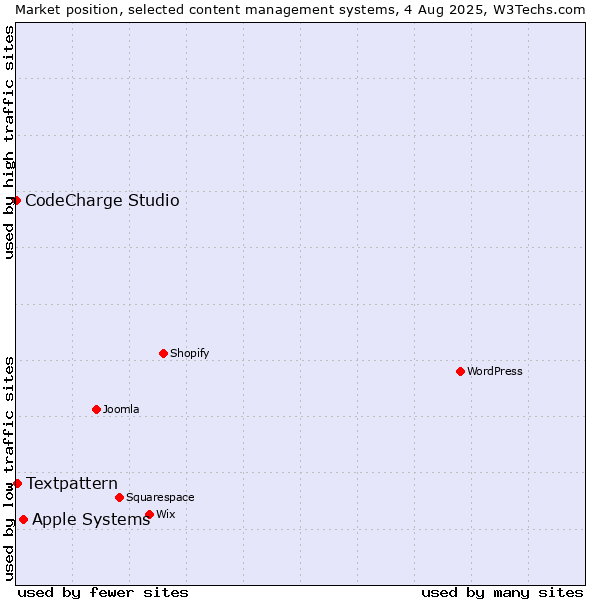Click the "Apple Systems" label
The image size is (600, 600).
click(x=91, y=520)
